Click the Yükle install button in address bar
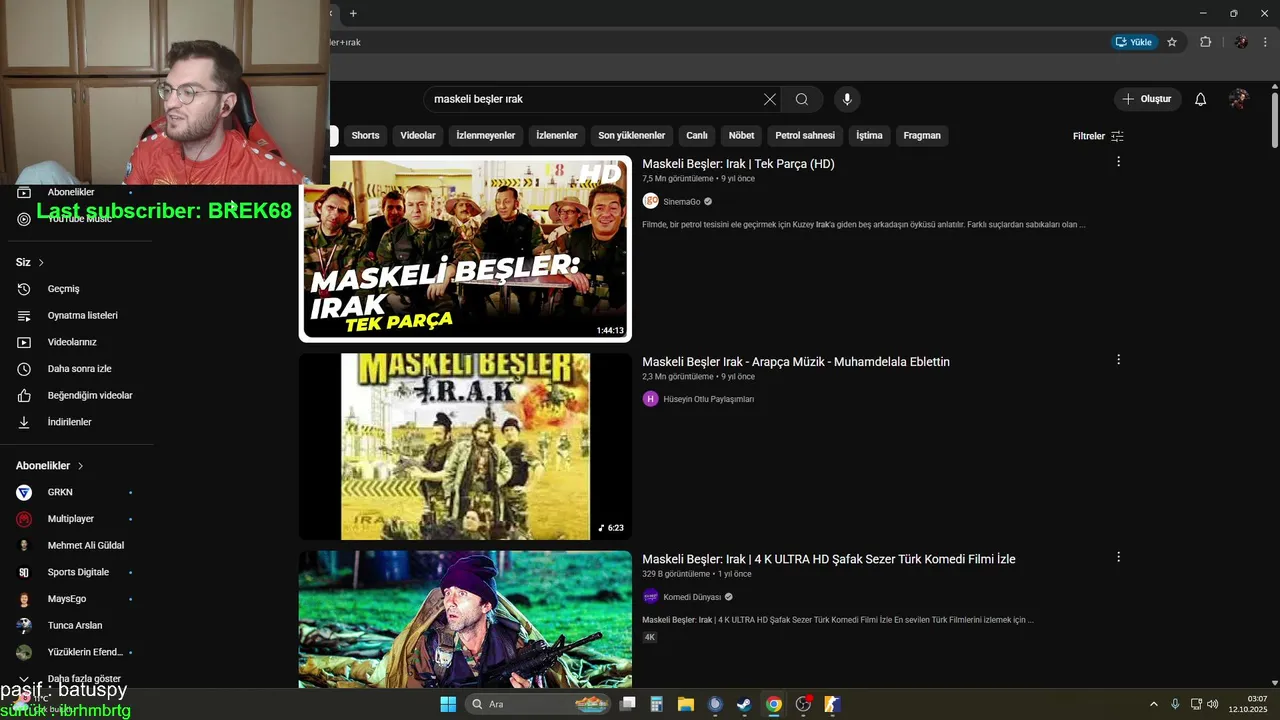The height and width of the screenshot is (720, 1280). 1133,42
